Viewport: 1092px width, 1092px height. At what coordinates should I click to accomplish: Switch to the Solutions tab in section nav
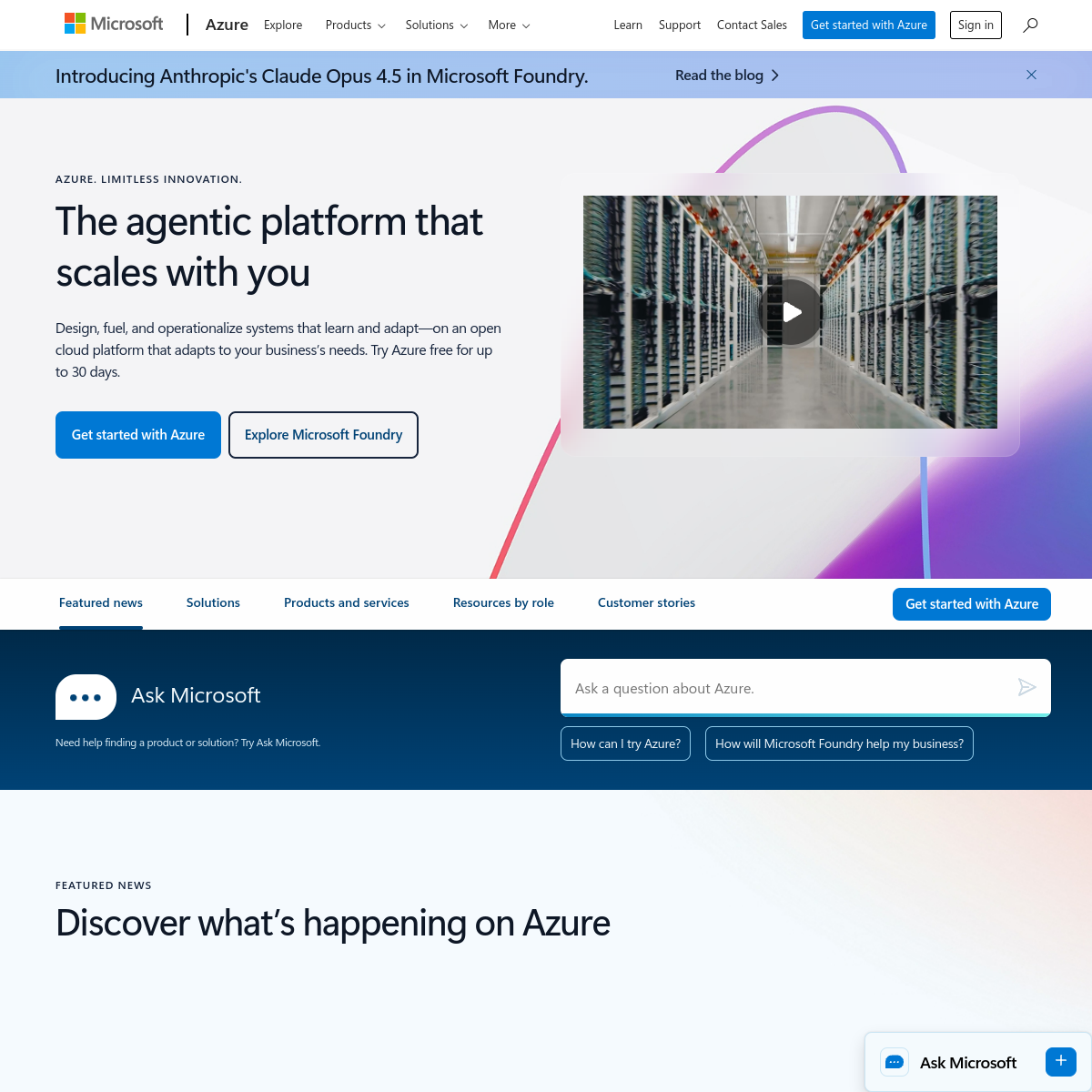[x=213, y=603]
